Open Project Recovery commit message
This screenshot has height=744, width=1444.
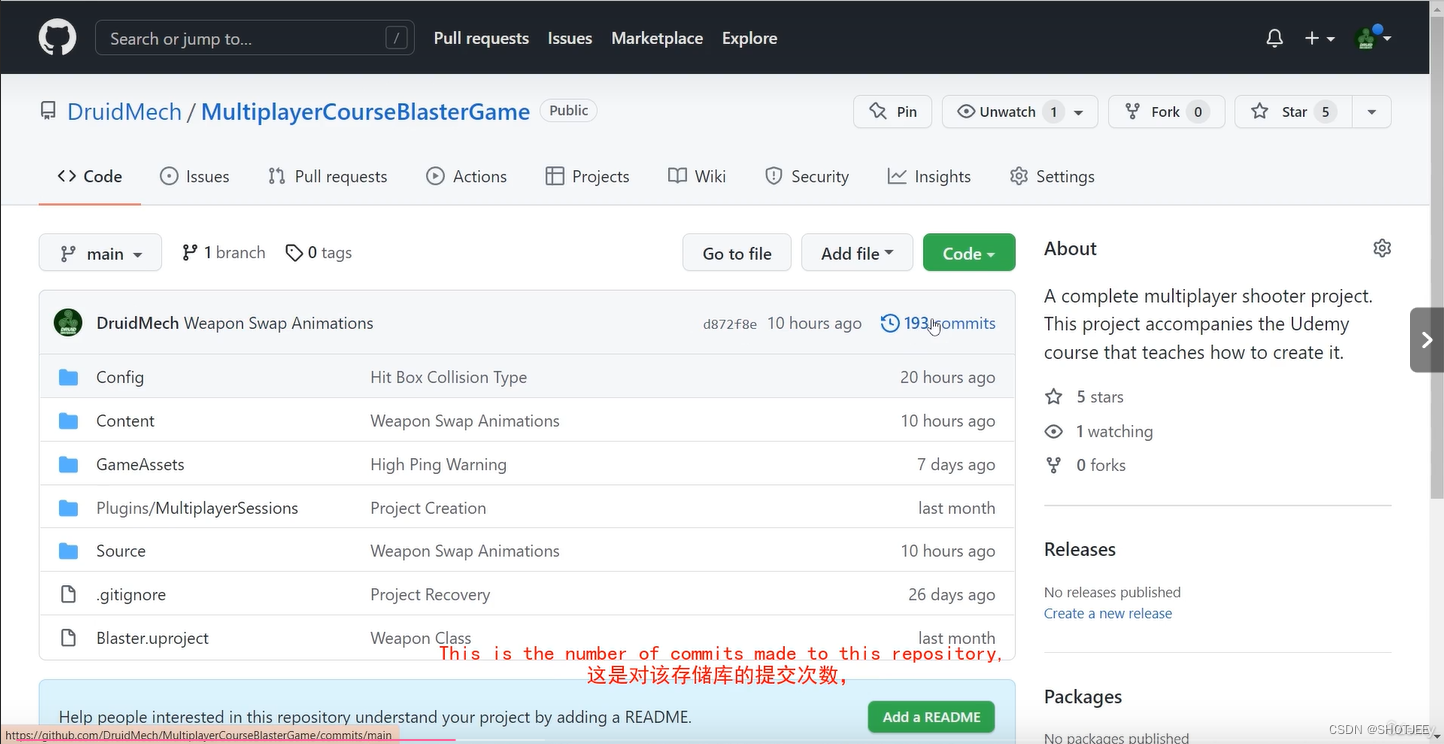(430, 594)
